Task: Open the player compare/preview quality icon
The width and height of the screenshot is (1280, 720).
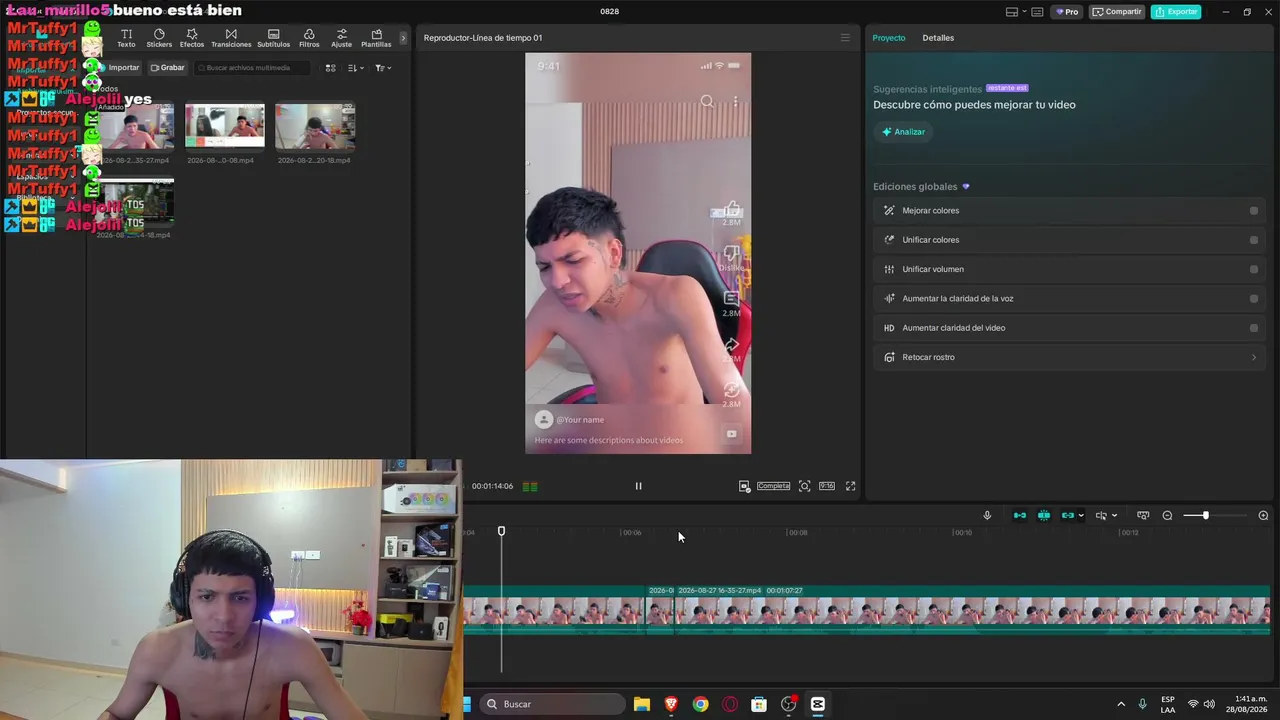Action: tap(744, 486)
